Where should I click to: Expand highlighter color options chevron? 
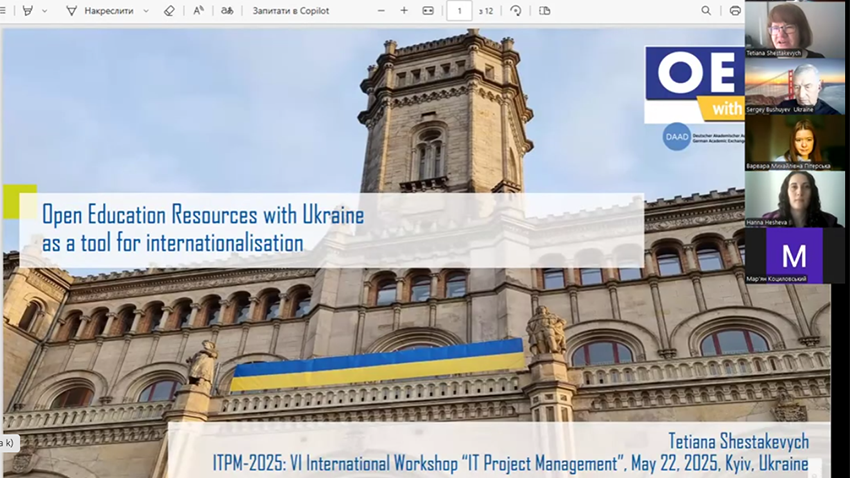click(44, 11)
